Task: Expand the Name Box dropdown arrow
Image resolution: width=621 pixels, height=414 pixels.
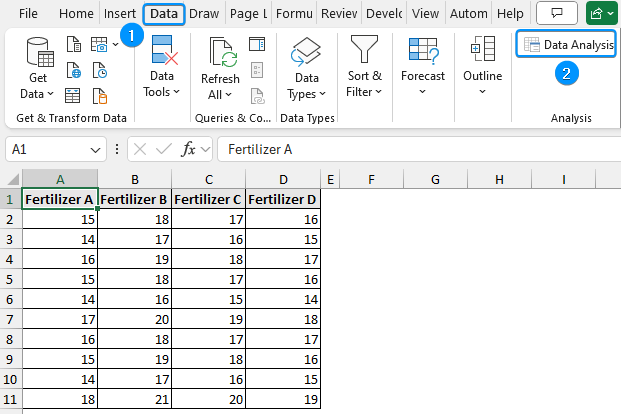Action: click(x=96, y=149)
